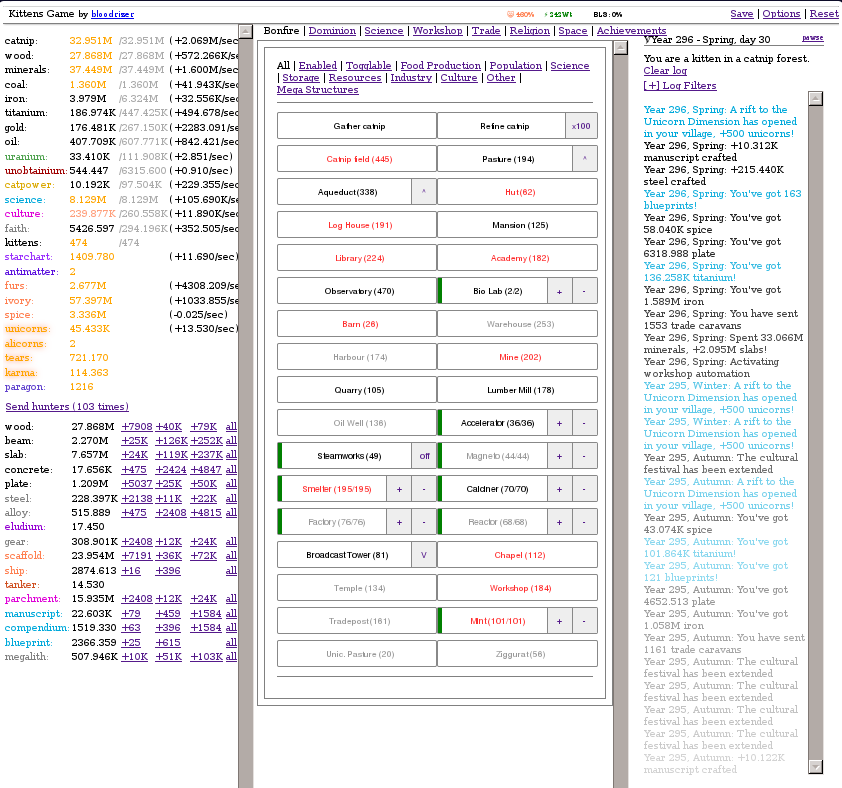Expand the Log Filters section
The height and width of the screenshot is (788, 842).
[679, 86]
